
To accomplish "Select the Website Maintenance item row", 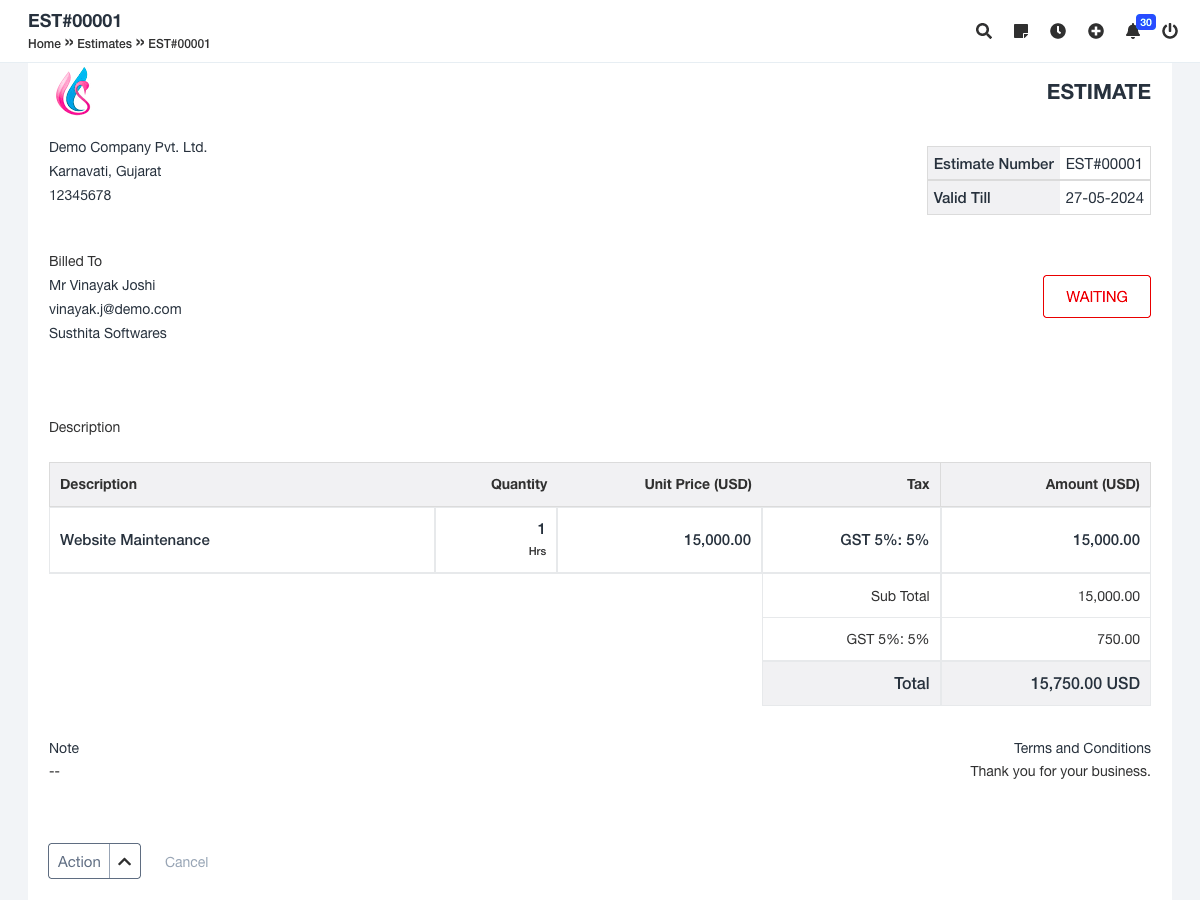I will tap(135, 540).
